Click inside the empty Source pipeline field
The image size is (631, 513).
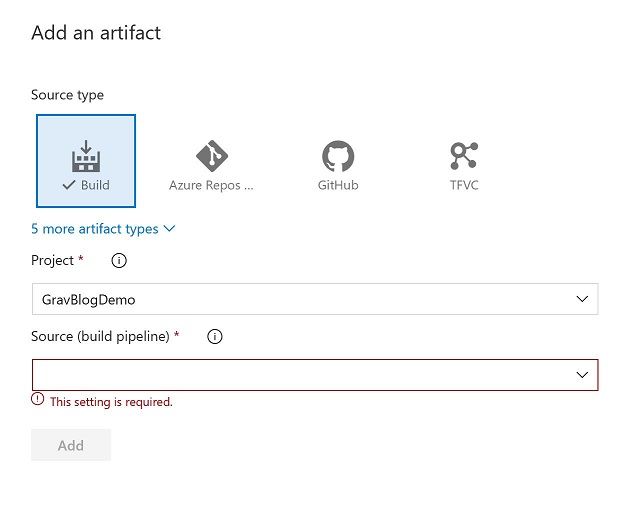[x=300, y=375]
